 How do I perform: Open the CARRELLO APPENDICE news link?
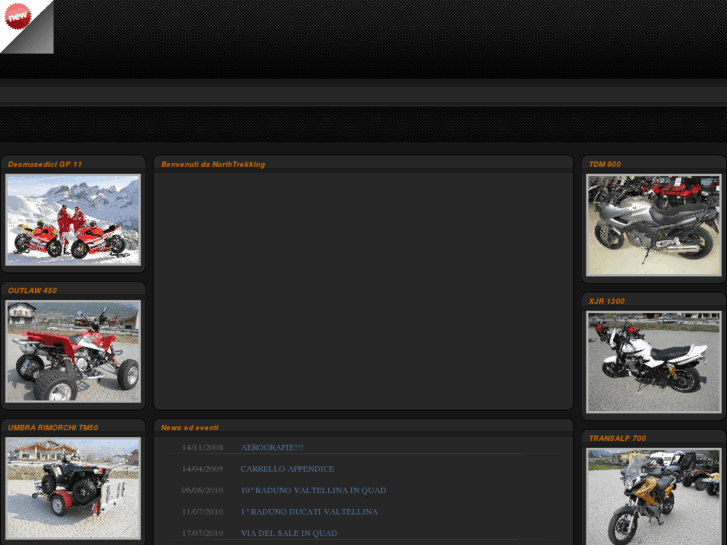(x=287, y=469)
